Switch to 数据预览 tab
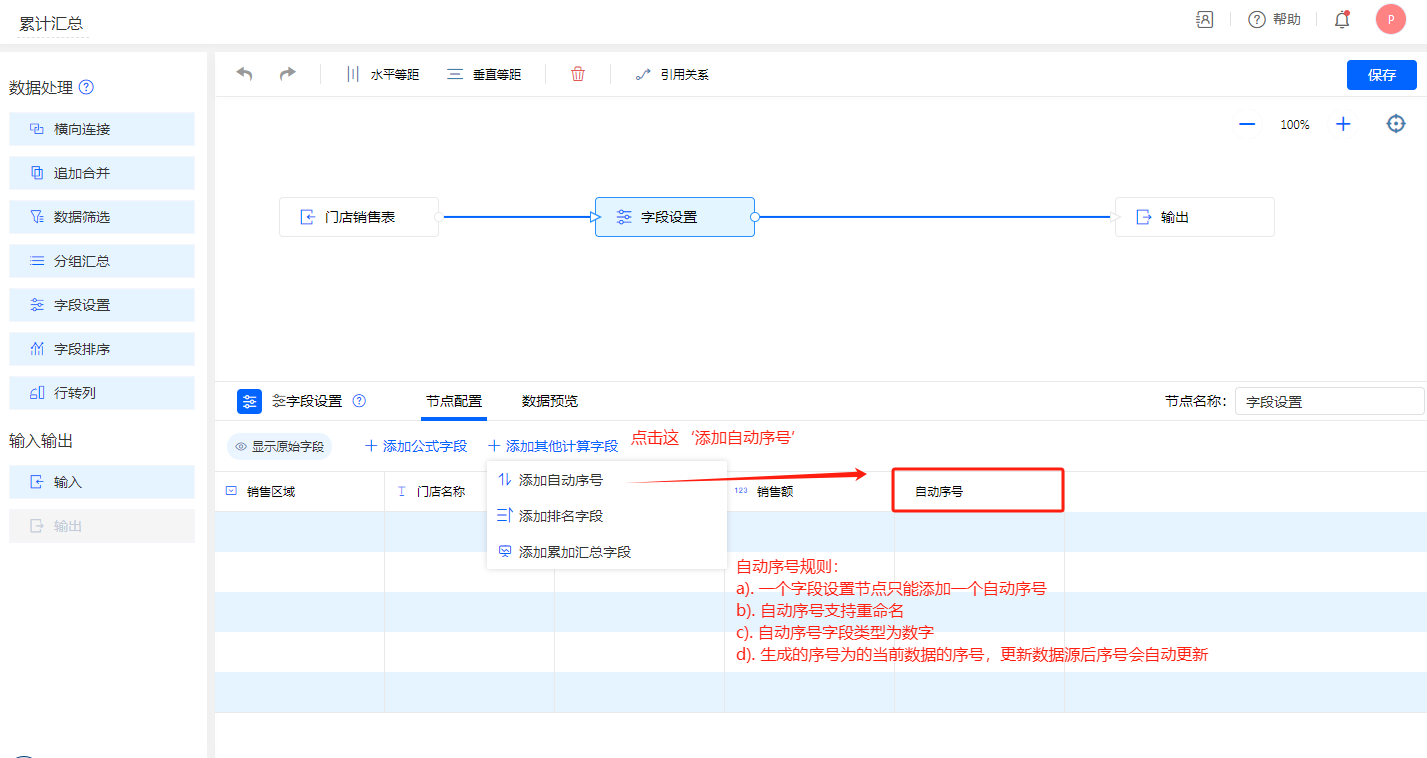The width and height of the screenshot is (1427, 758). [x=549, y=401]
